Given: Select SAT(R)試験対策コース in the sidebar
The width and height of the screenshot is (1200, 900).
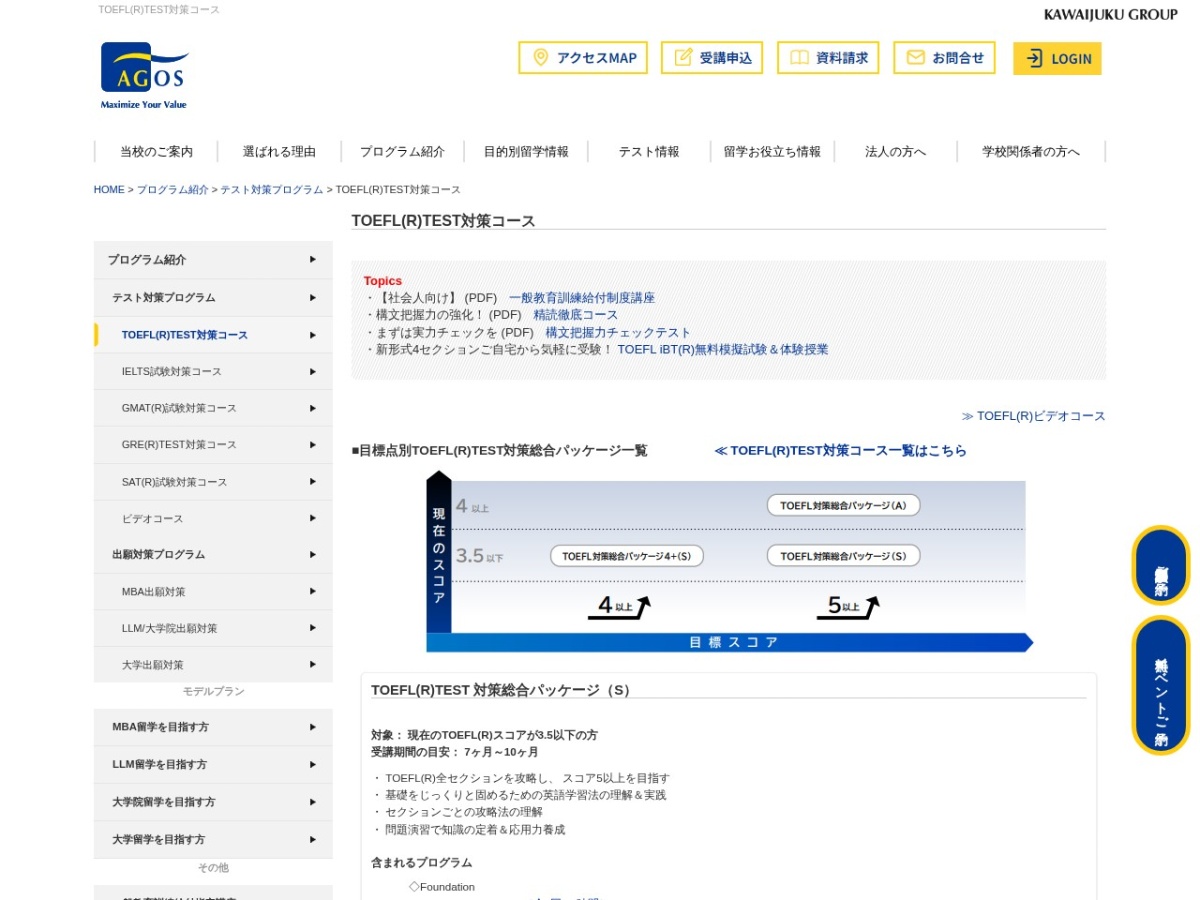Looking at the screenshot, I should pos(213,482).
